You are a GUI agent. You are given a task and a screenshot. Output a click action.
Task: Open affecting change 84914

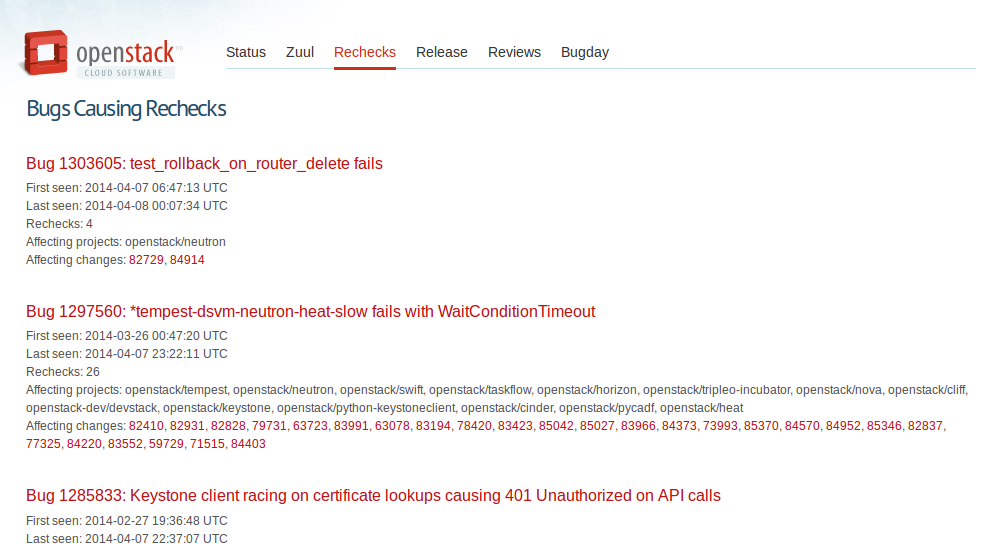(x=187, y=260)
